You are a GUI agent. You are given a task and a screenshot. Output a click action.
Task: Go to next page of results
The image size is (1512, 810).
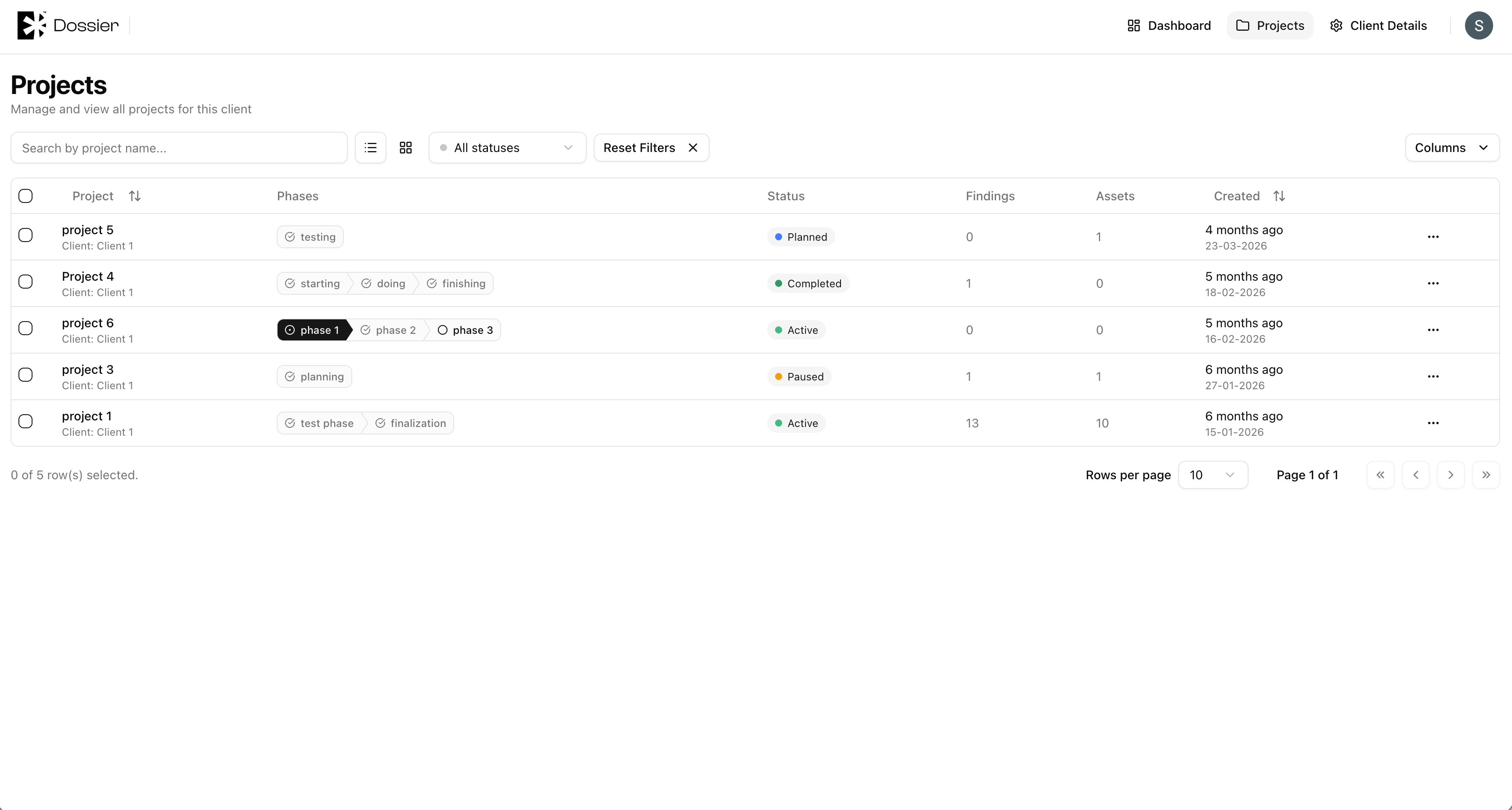point(1451,475)
